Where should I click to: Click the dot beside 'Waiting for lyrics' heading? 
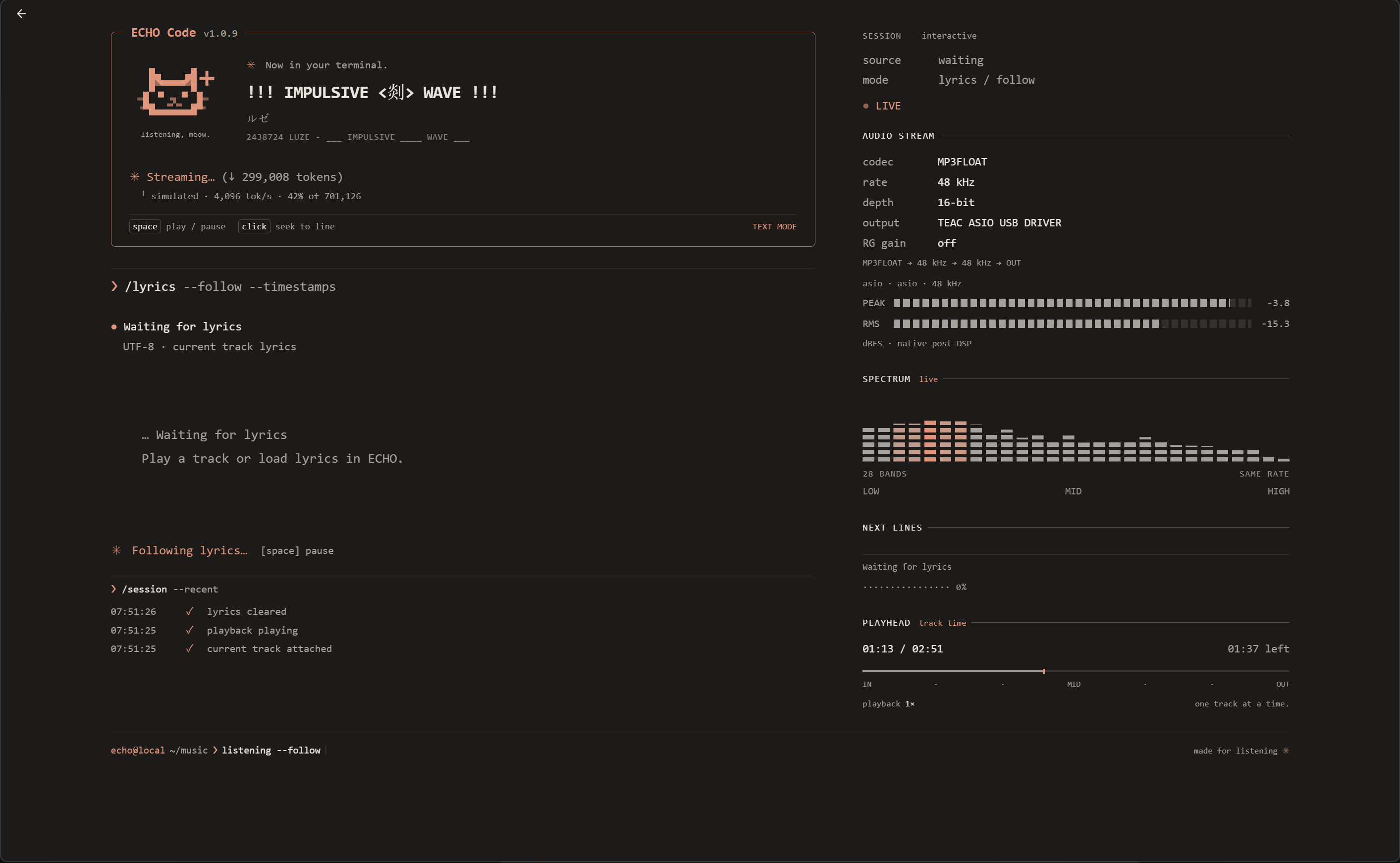(x=113, y=327)
